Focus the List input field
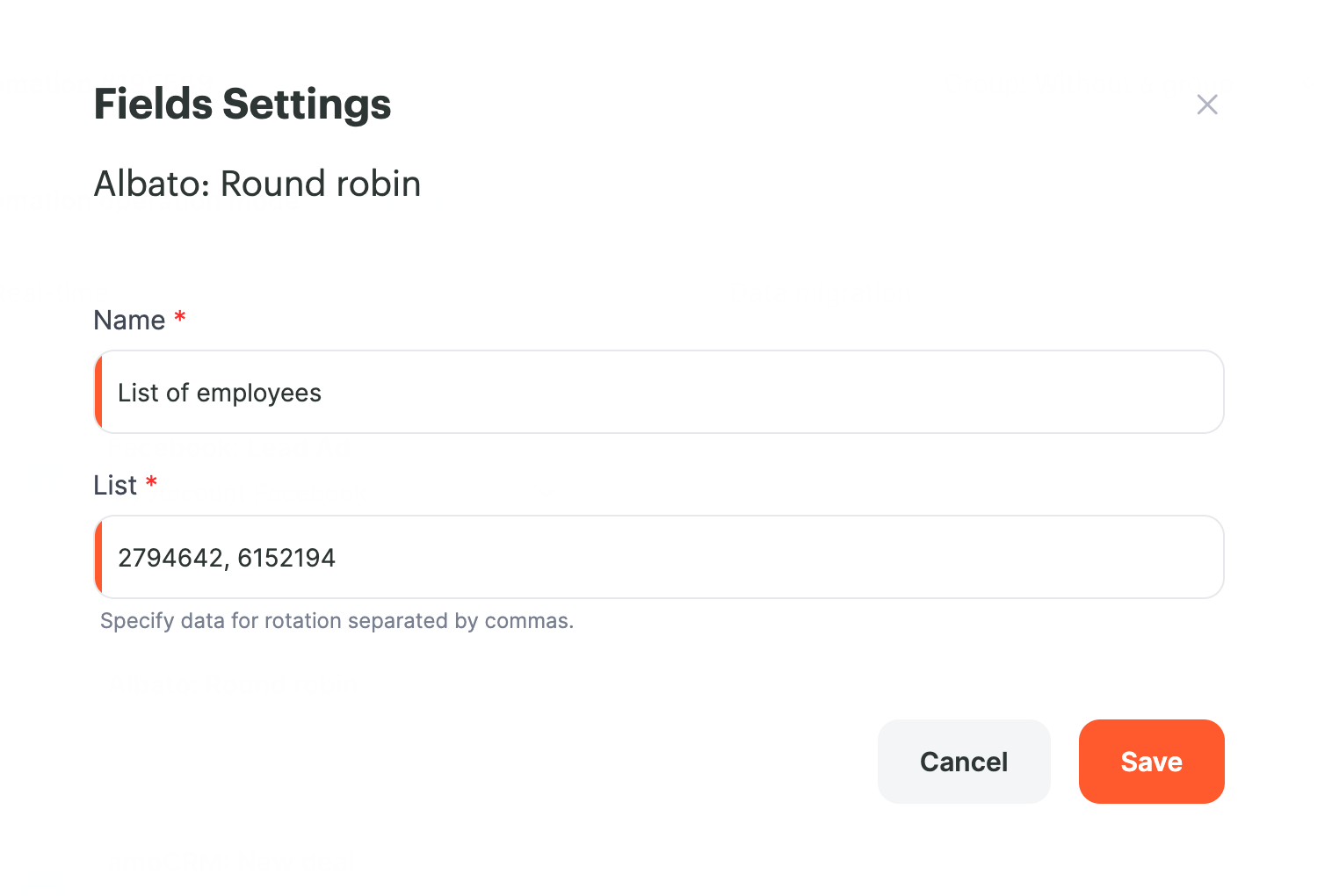 click(x=659, y=557)
